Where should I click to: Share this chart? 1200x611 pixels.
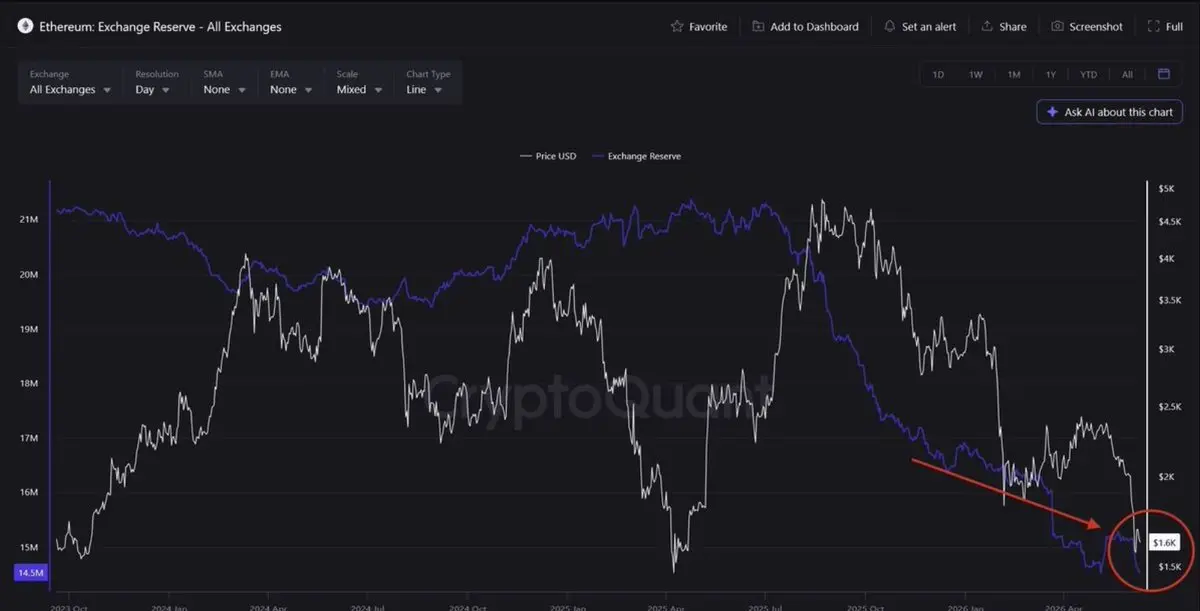(1004, 26)
